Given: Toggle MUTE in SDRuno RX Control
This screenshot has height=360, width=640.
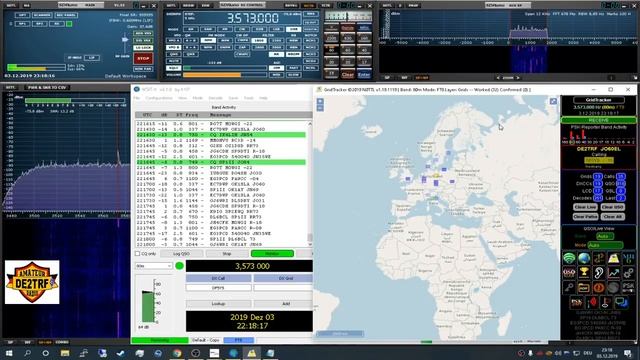Looking at the screenshot, I should pos(173,61).
